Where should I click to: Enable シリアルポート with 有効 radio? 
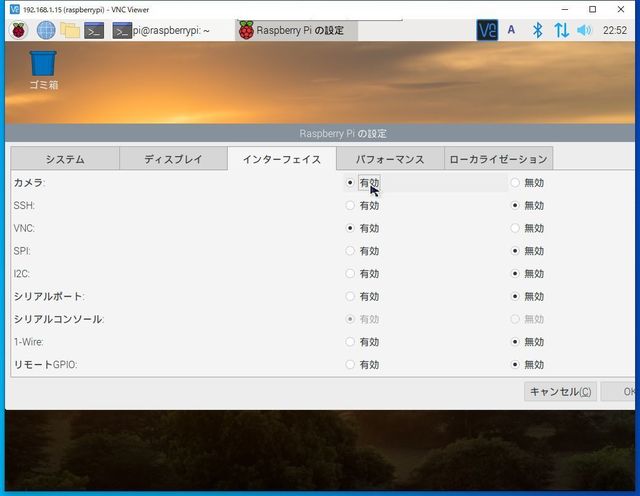pyautogui.click(x=350, y=296)
